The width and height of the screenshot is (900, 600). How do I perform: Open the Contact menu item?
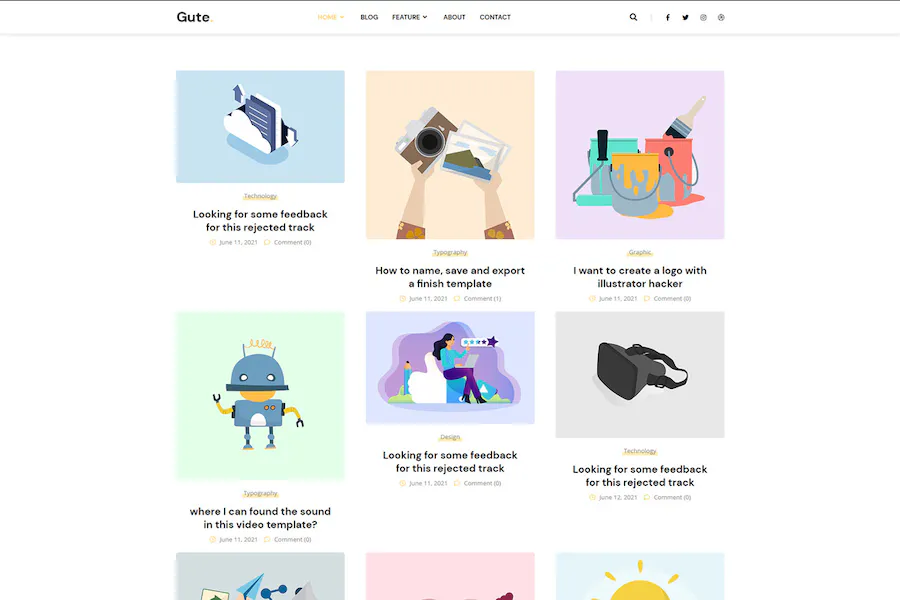point(495,17)
